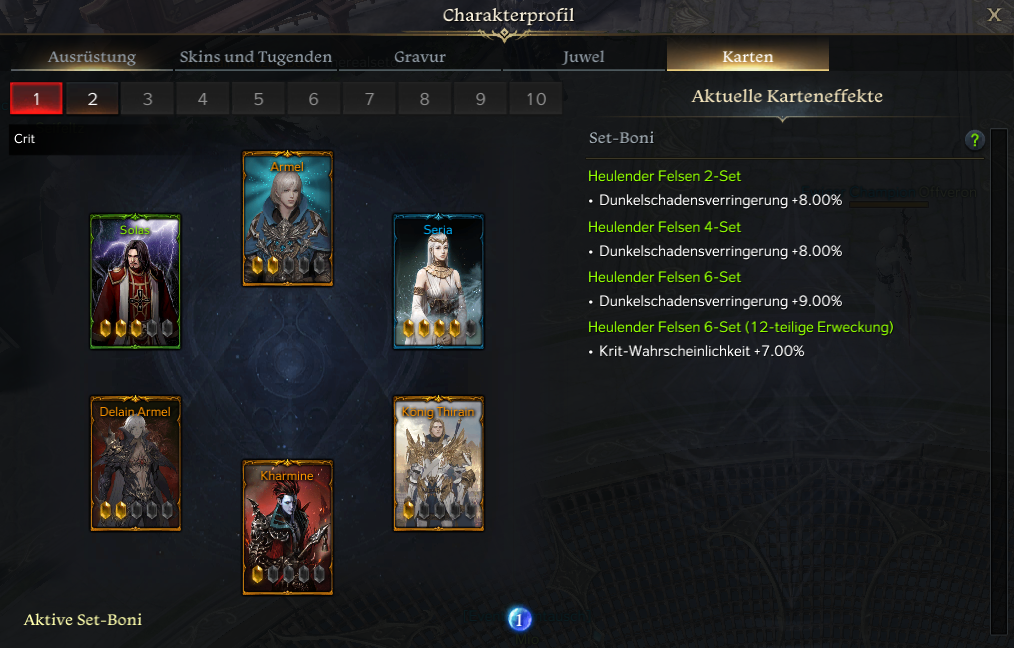
Task: Switch to the Ausrüstung tab
Action: [92, 57]
